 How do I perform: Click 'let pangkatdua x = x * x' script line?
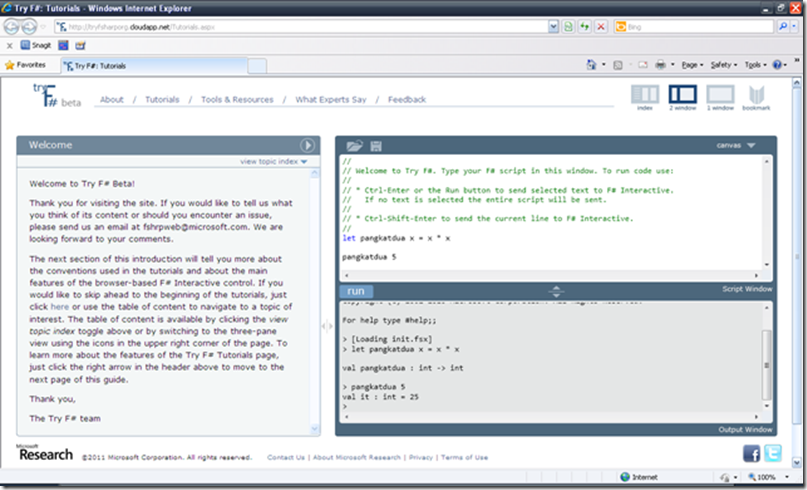[x=396, y=238]
